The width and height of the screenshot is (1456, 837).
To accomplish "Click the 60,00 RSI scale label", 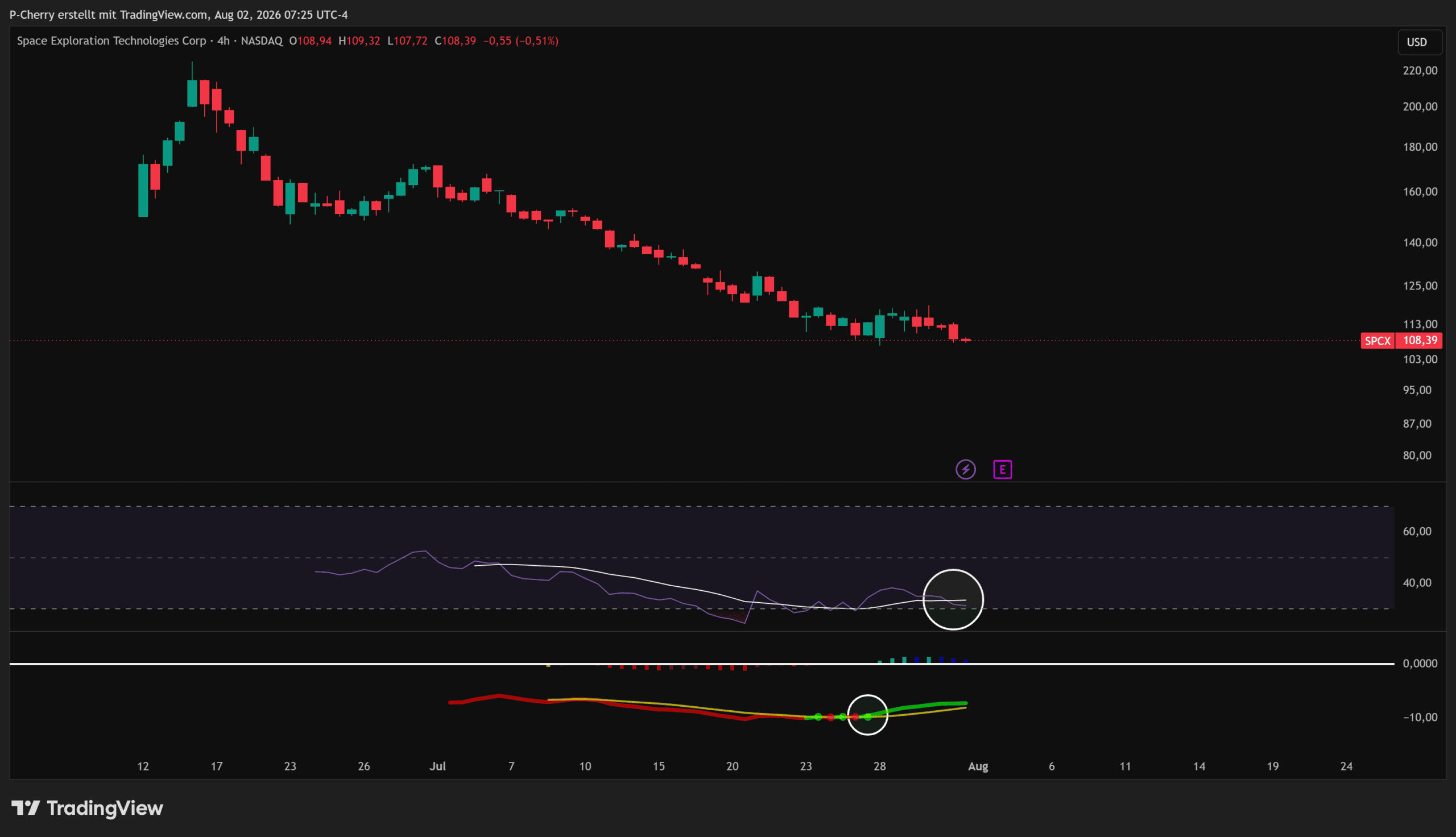I will pyautogui.click(x=1417, y=531).
